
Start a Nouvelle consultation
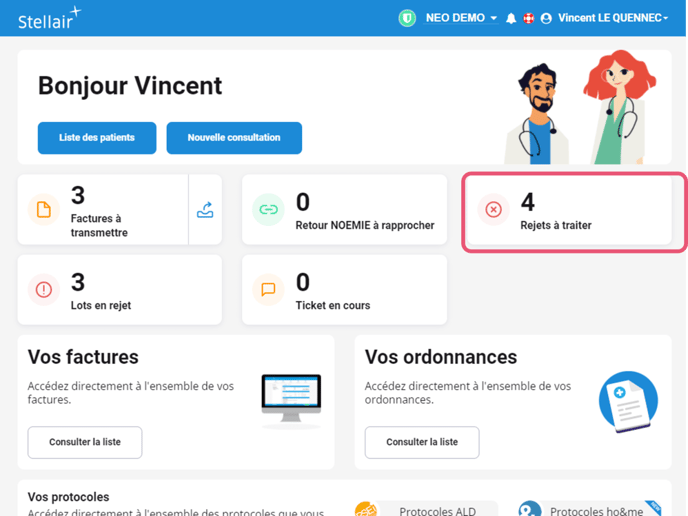point(234,138)
